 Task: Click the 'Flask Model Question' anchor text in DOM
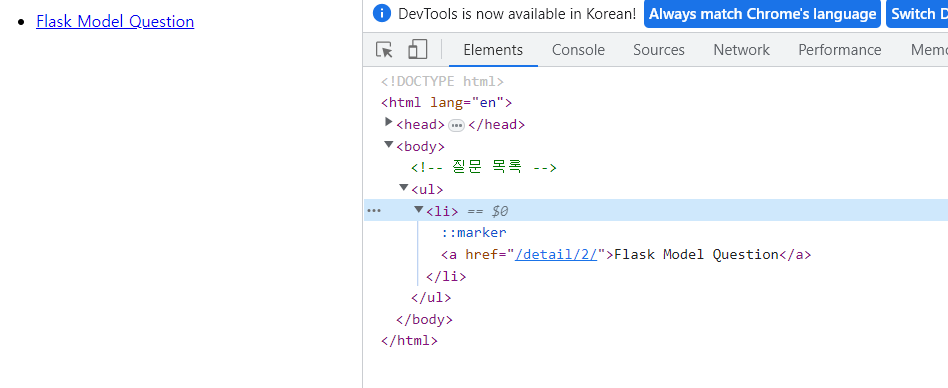(x=696, y=254)
